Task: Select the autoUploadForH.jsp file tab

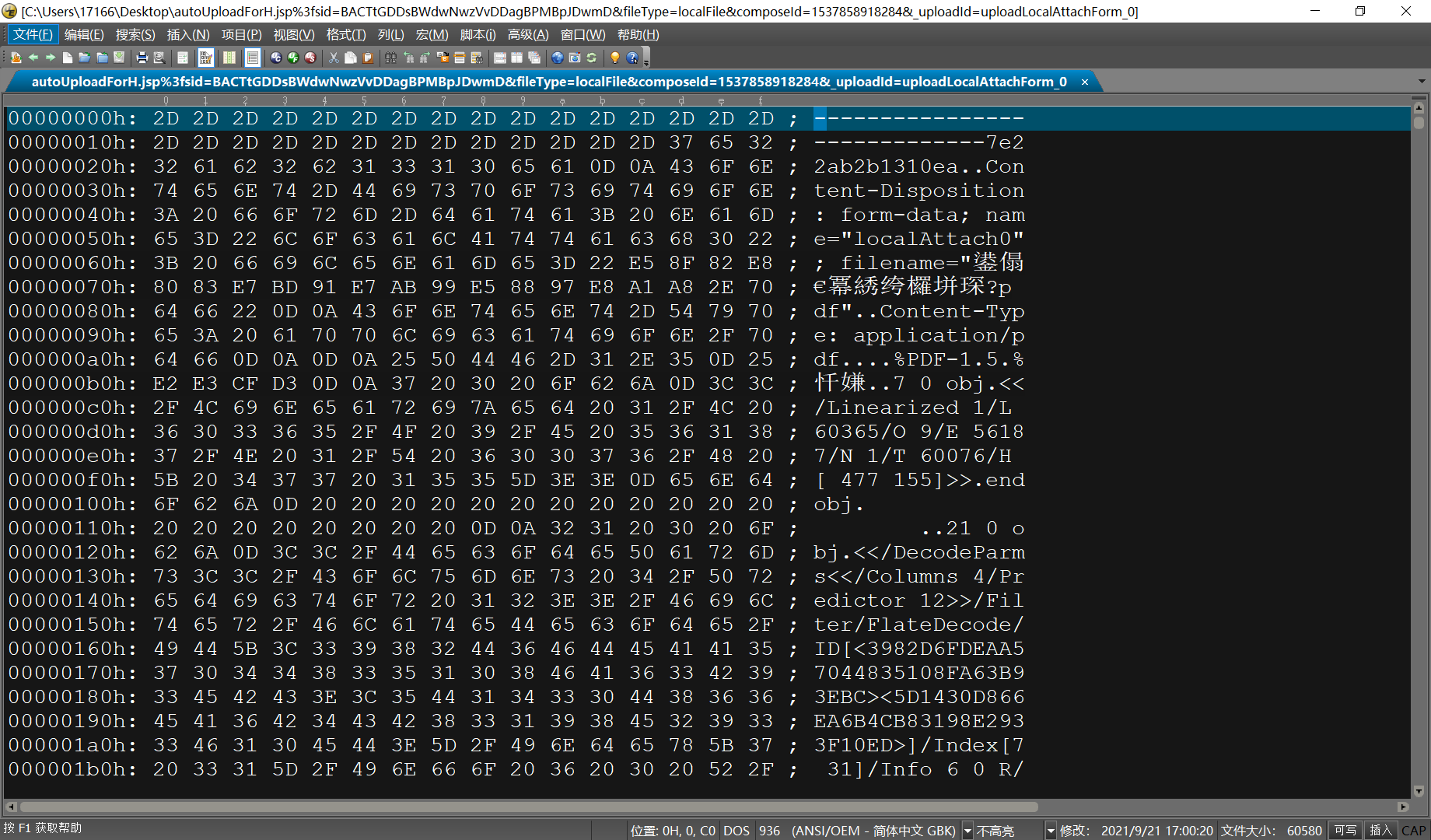Action: [548, 82]
